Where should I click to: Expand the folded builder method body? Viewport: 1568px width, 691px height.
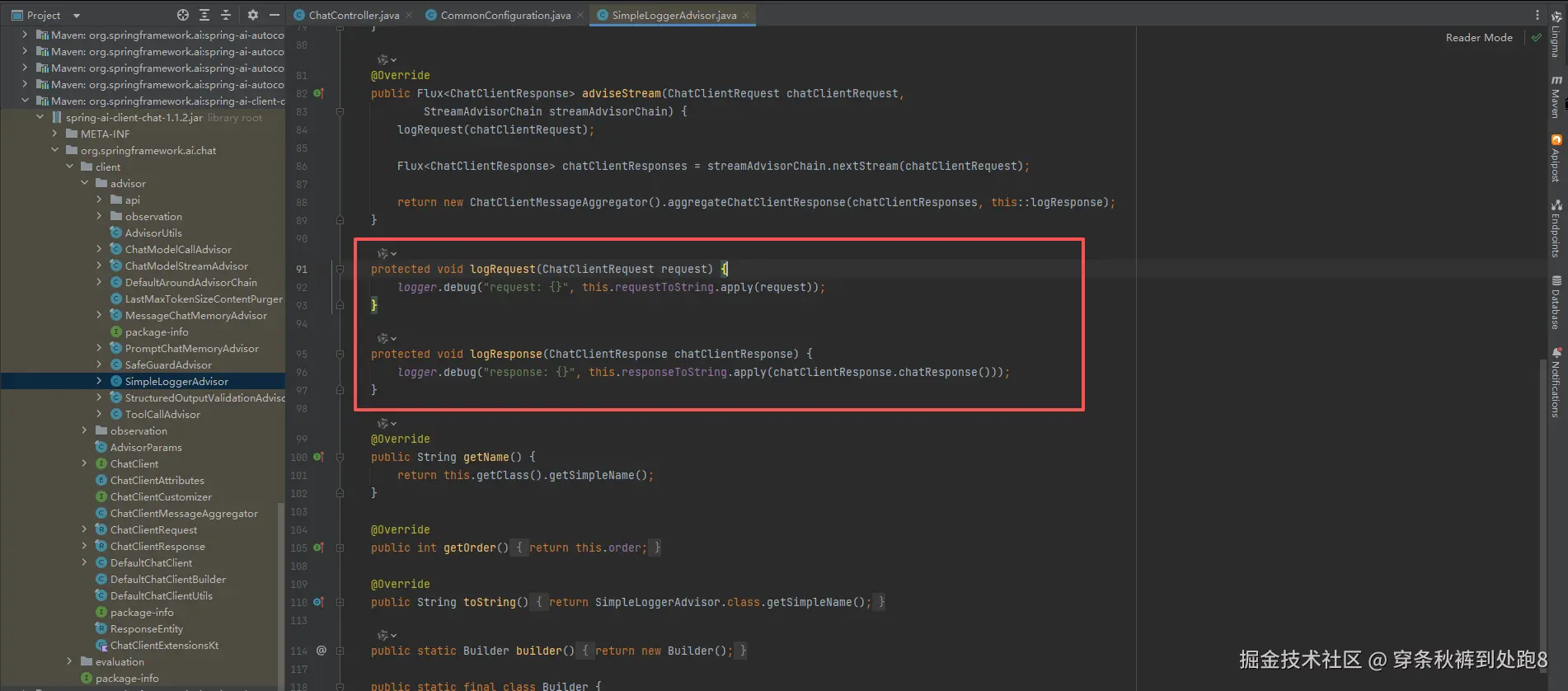(x=340, y=651)
